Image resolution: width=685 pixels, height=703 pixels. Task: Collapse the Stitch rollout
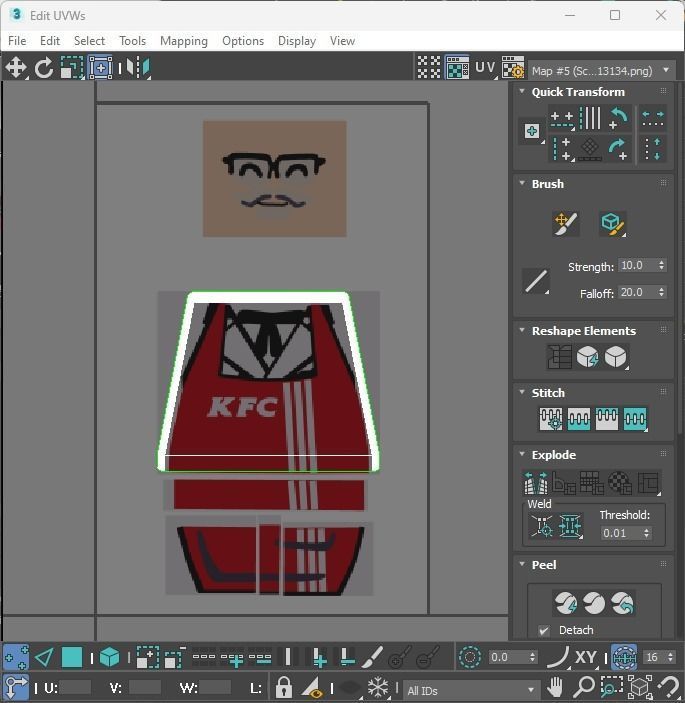click(522, 392)
